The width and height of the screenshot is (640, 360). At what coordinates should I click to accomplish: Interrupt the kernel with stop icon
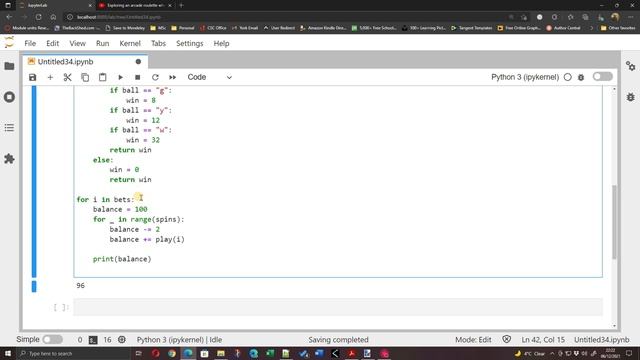click(138, 77)
